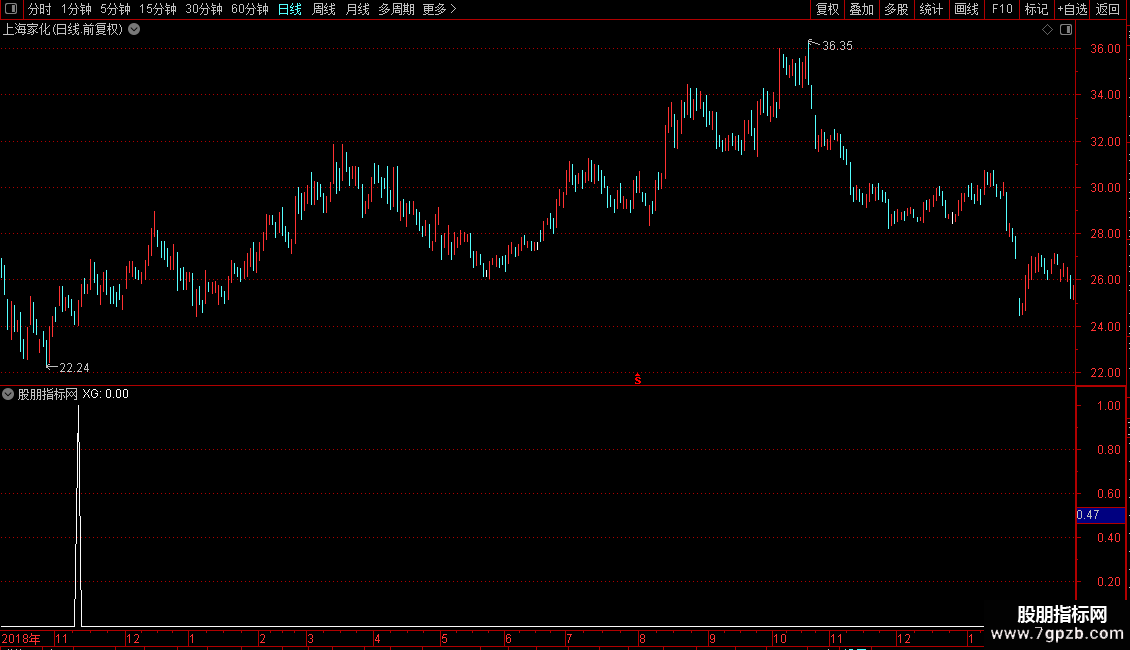Switch to 分时 chart view

(40, 9)
